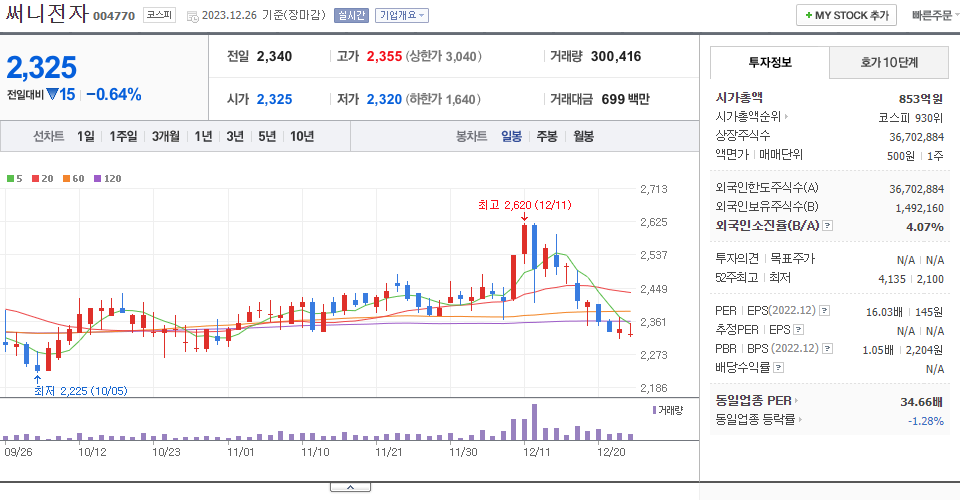Click arrow icon beside 동일업종 PER

coord(797,401)
